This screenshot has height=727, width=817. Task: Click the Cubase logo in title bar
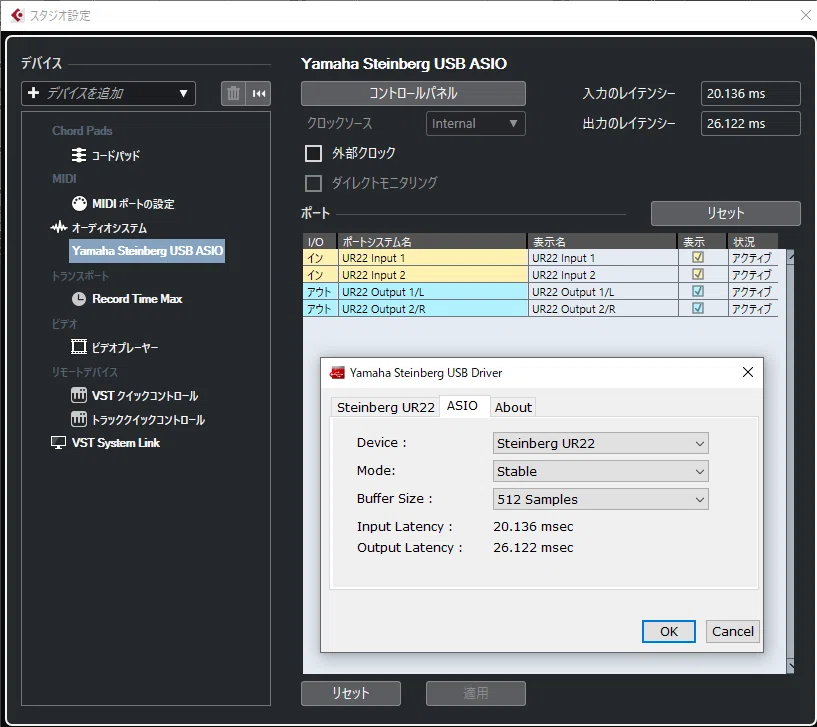pyautogui.click(x=17, y=15)
